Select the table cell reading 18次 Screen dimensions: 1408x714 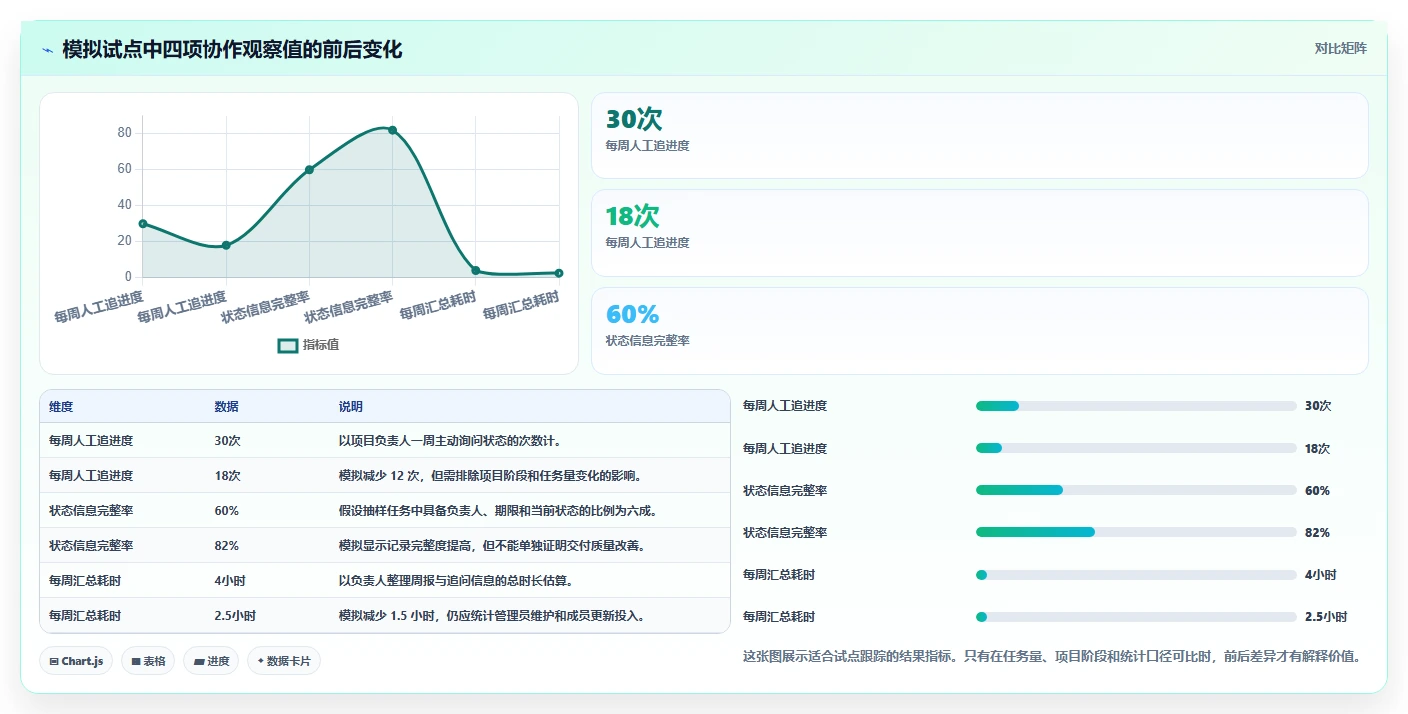pyautogui.click(x=227, y=476)
